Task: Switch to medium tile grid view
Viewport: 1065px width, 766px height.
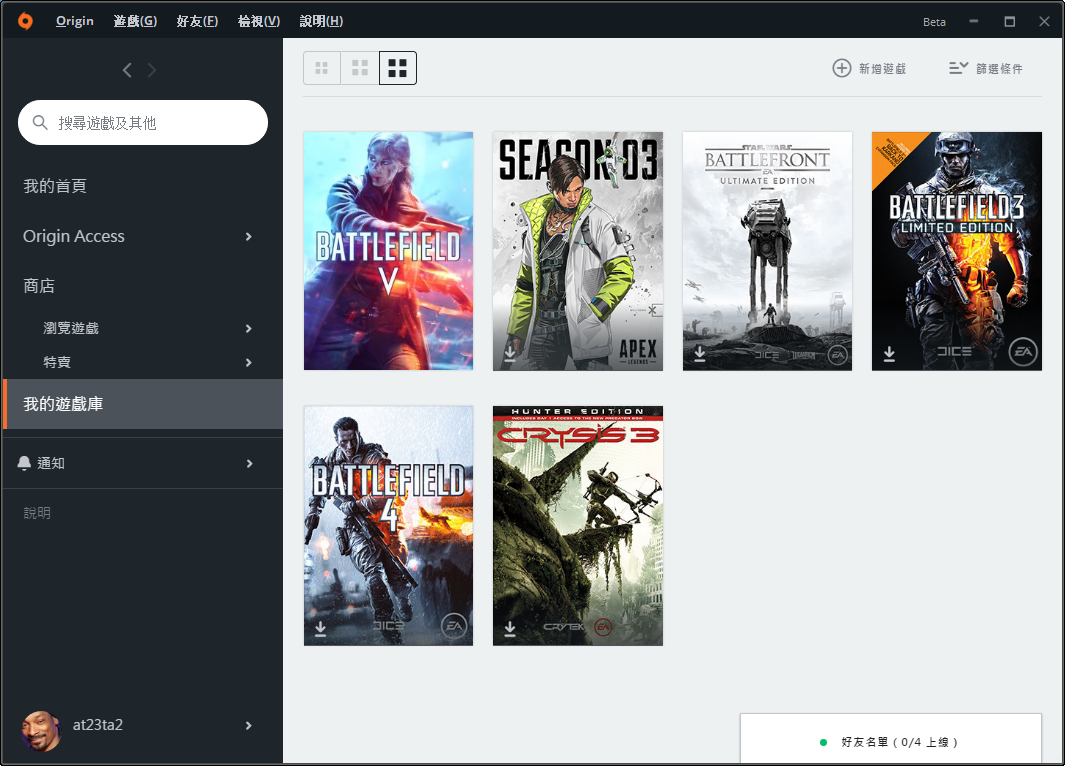Action: click(x=359, y=68)
